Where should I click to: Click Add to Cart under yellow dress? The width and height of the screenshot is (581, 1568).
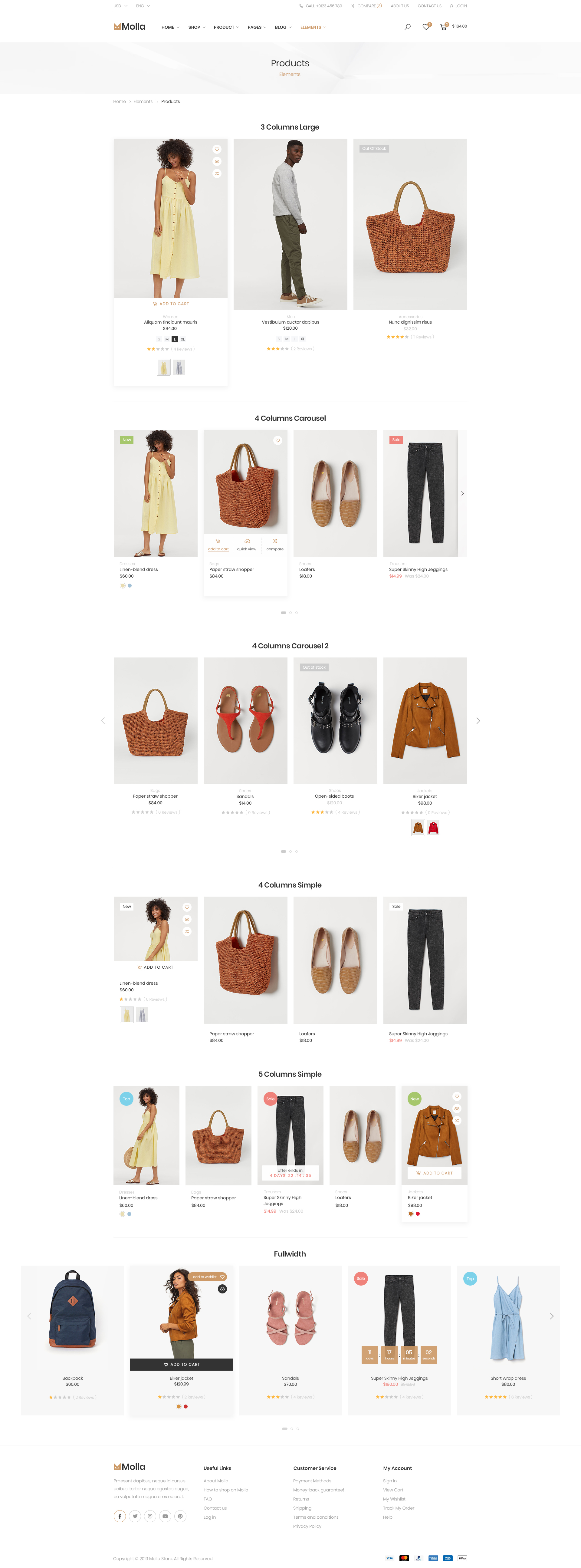[170, 303]
